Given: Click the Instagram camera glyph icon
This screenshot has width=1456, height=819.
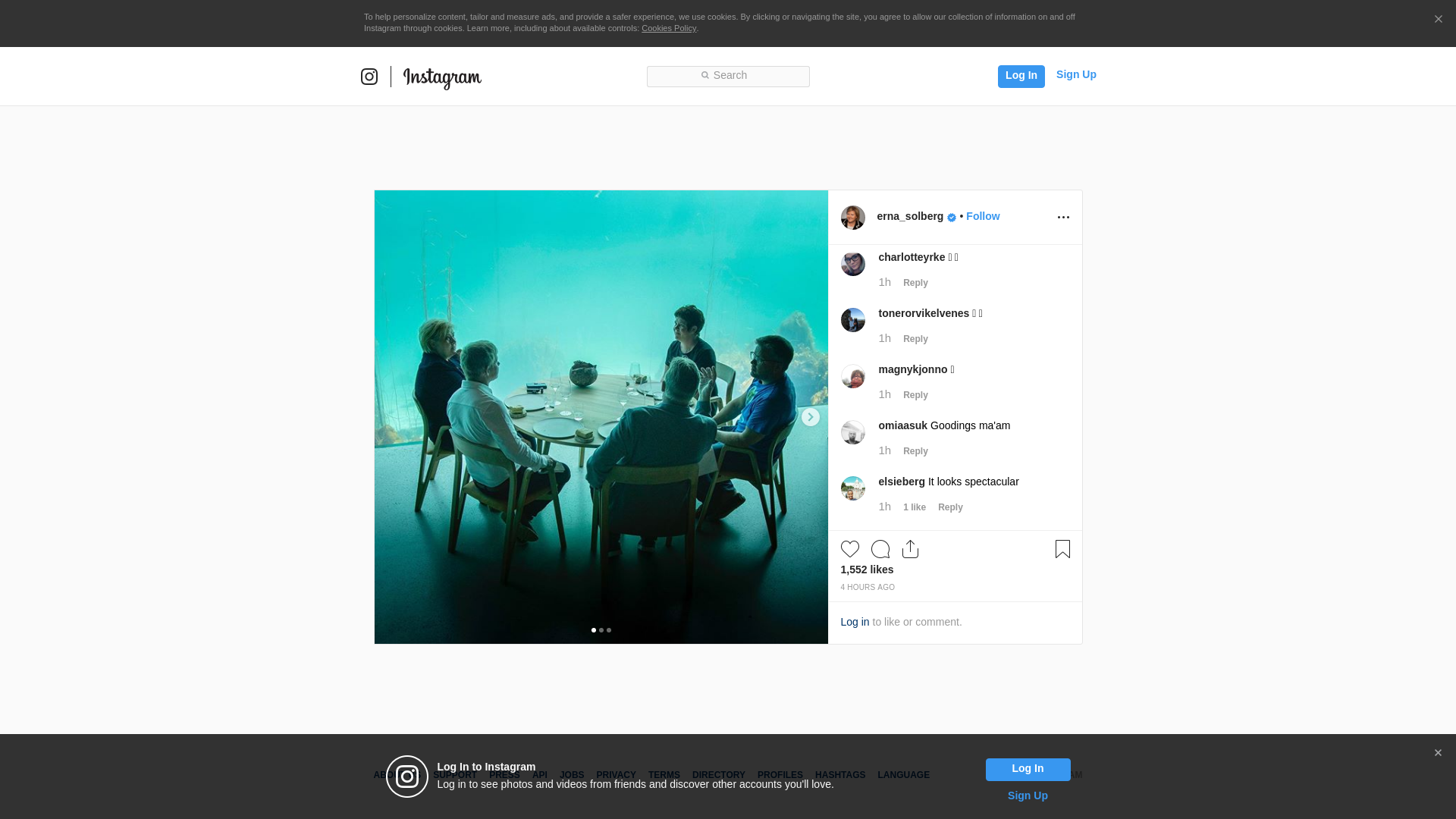Looking at the screenshot, I should tap(369, 77).
